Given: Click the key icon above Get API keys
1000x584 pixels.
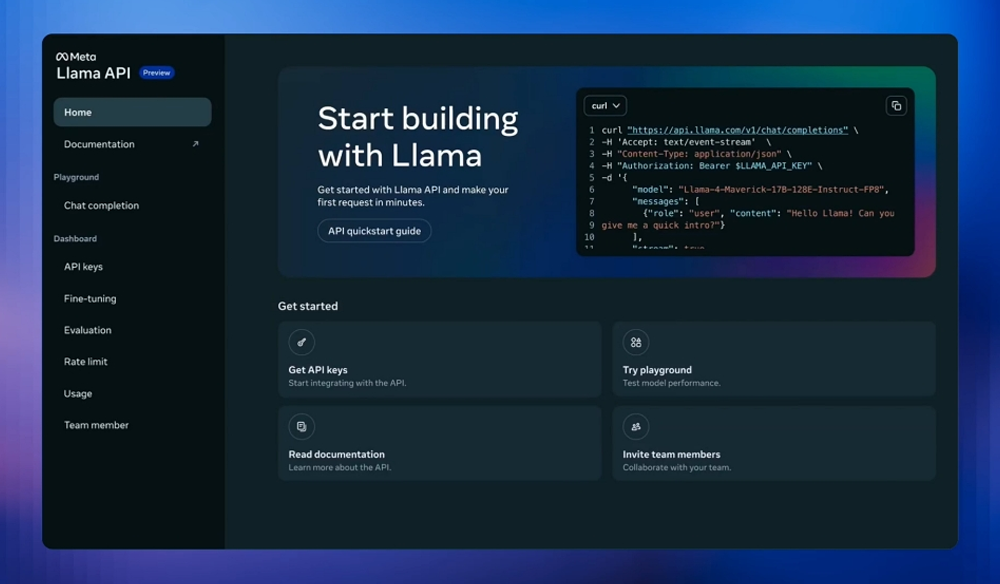Looking at the screenshot, I should [x=301, y=343].
